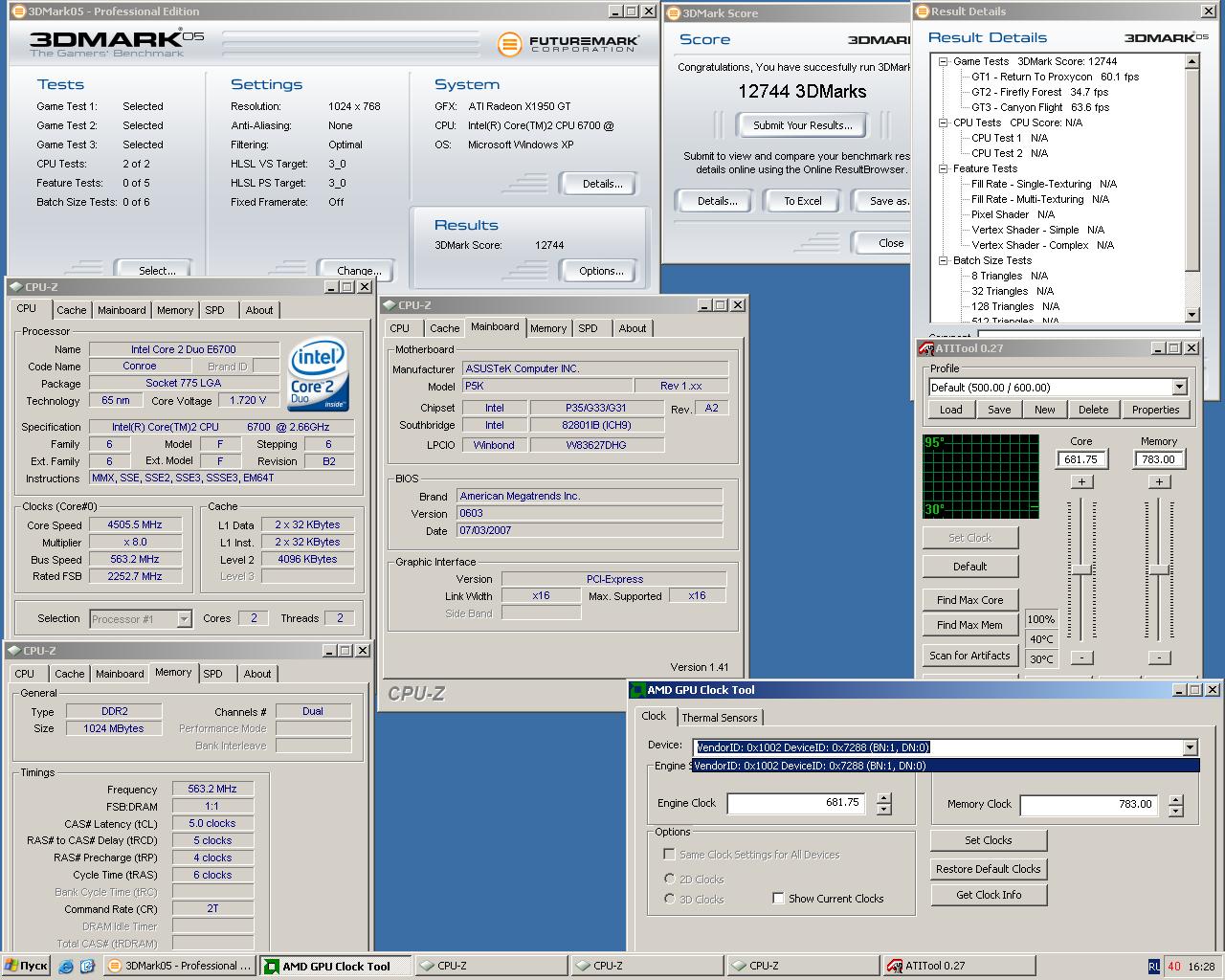Click the To Excel button
Image resolution: width=1225 pixels, height=980 pixels.
point(802,201)
